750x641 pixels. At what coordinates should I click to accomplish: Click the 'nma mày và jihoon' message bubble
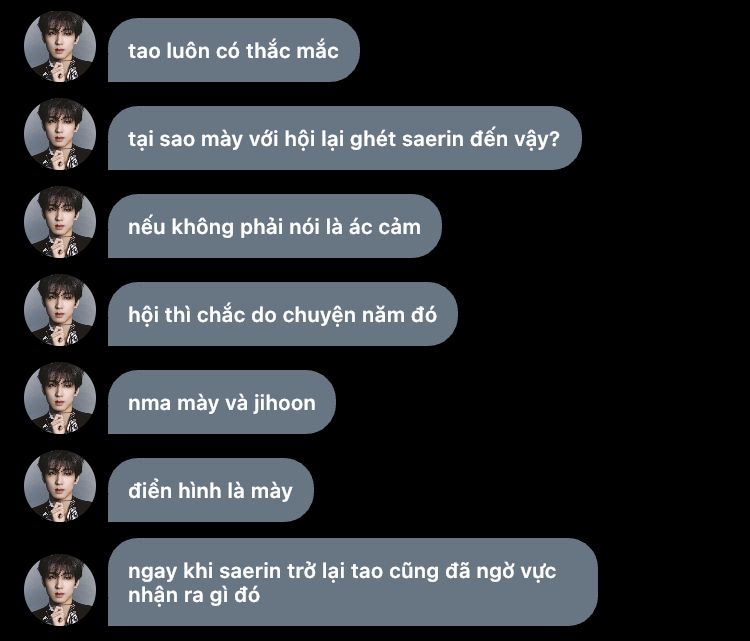222,402
